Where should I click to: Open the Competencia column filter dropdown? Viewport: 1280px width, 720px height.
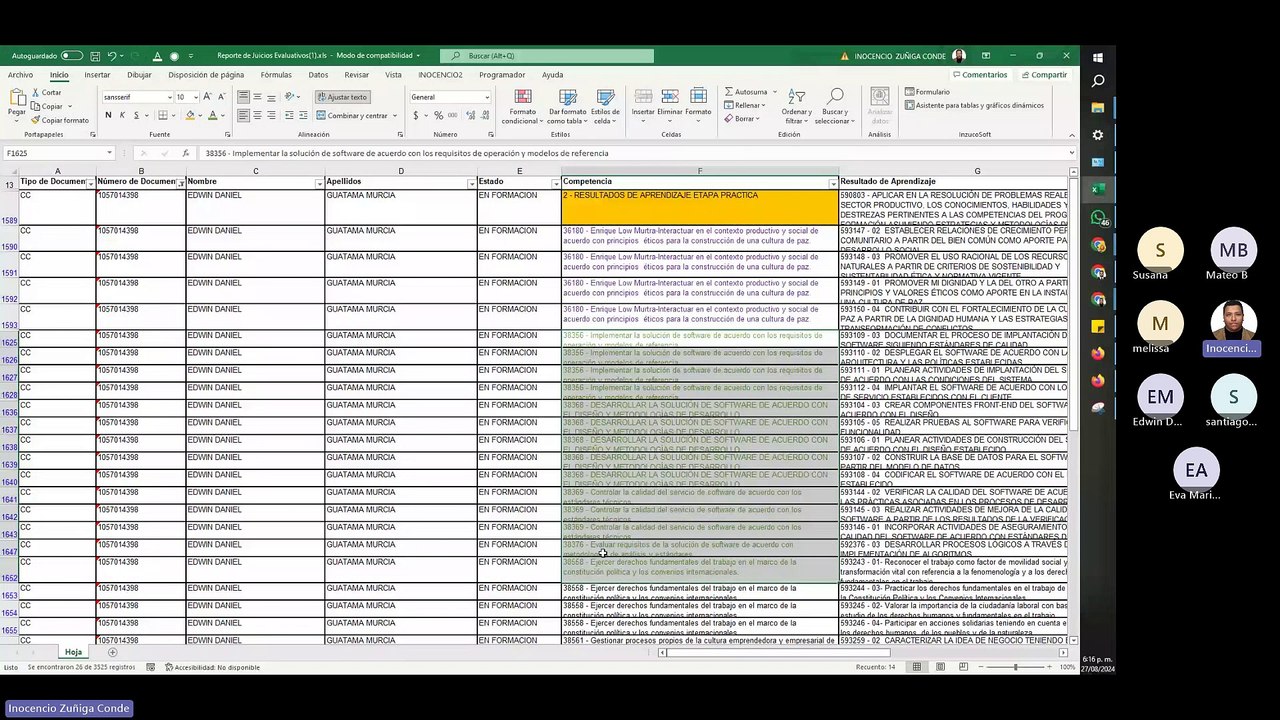[833, 184]
